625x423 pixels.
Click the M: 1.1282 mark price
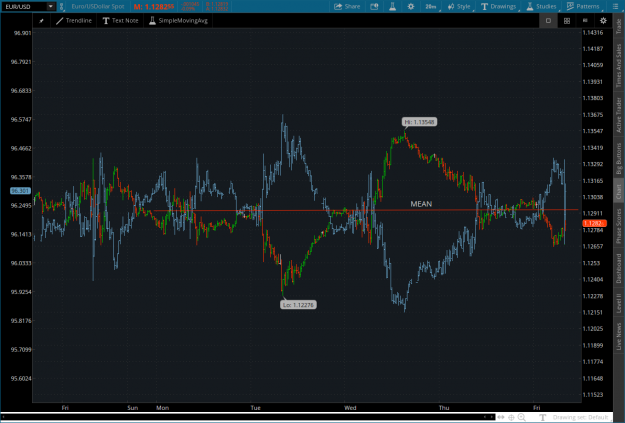(x=154, y=6)
